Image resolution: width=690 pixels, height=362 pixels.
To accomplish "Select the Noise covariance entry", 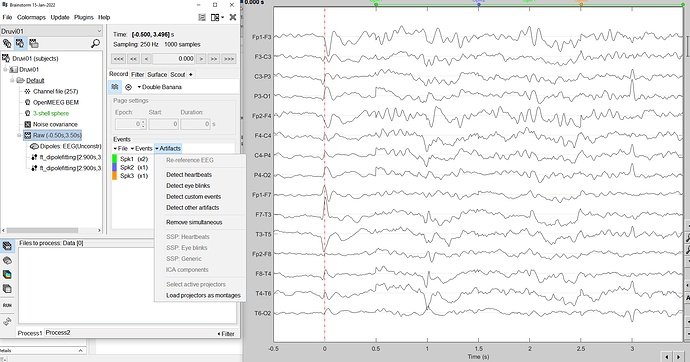I will (x=55, y=124).
